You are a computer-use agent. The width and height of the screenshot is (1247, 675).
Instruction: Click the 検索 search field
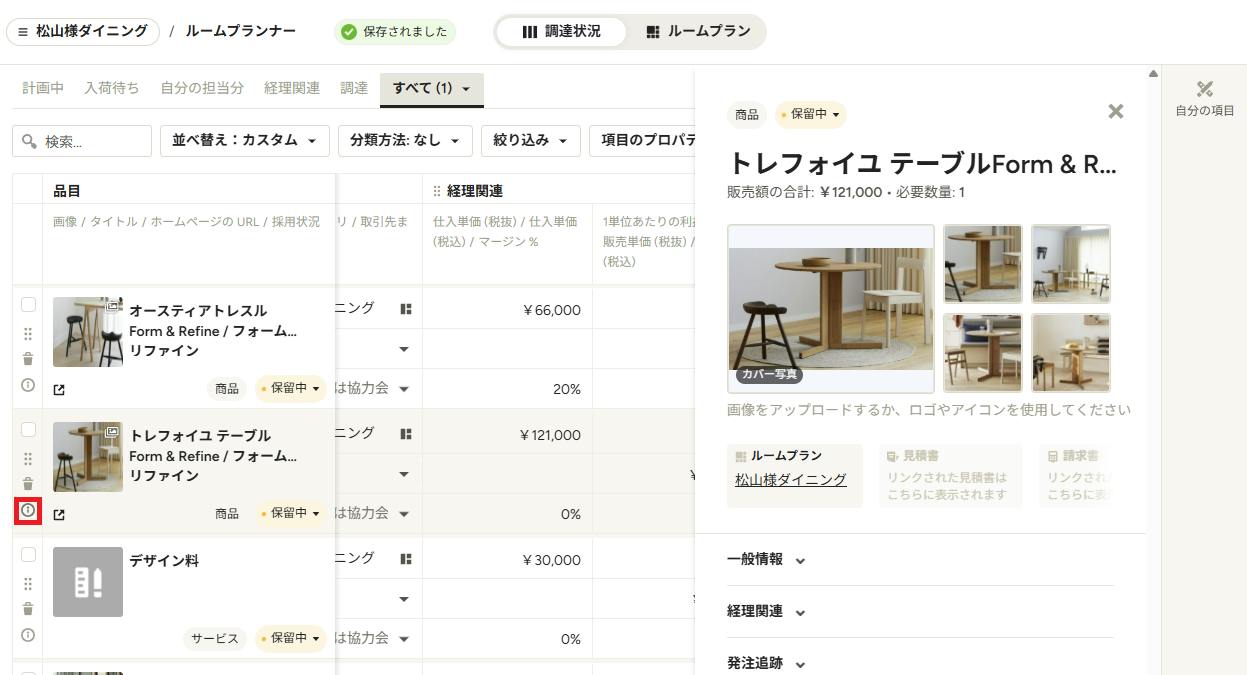pyautogui.click(x=82, y=141)
